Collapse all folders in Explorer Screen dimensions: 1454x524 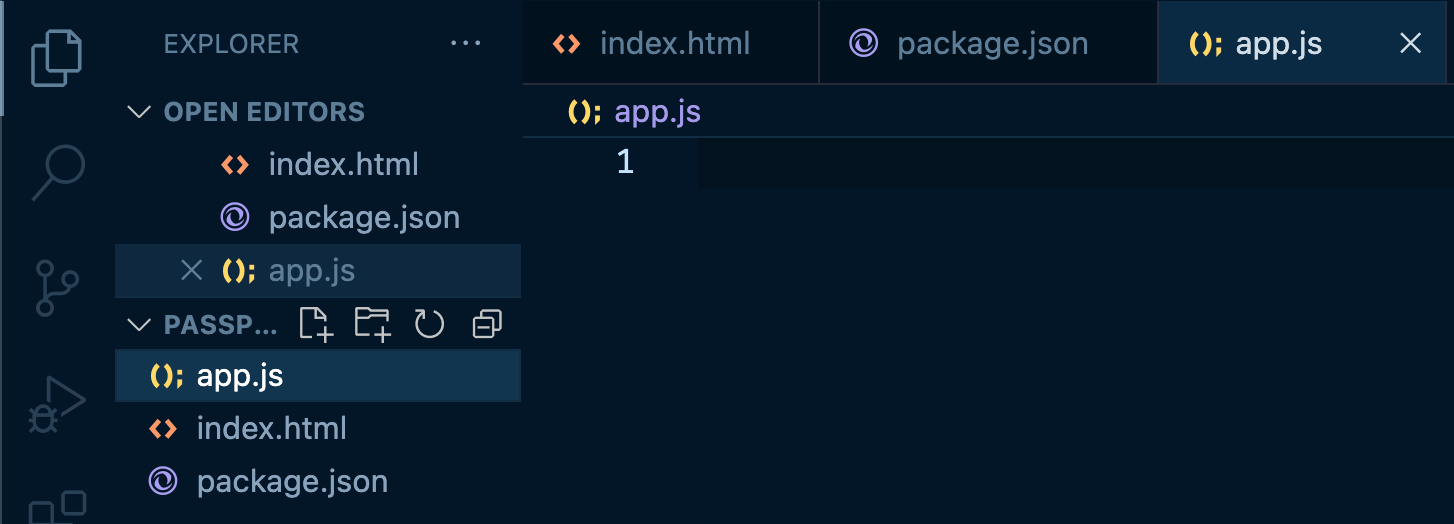(487, 324)
